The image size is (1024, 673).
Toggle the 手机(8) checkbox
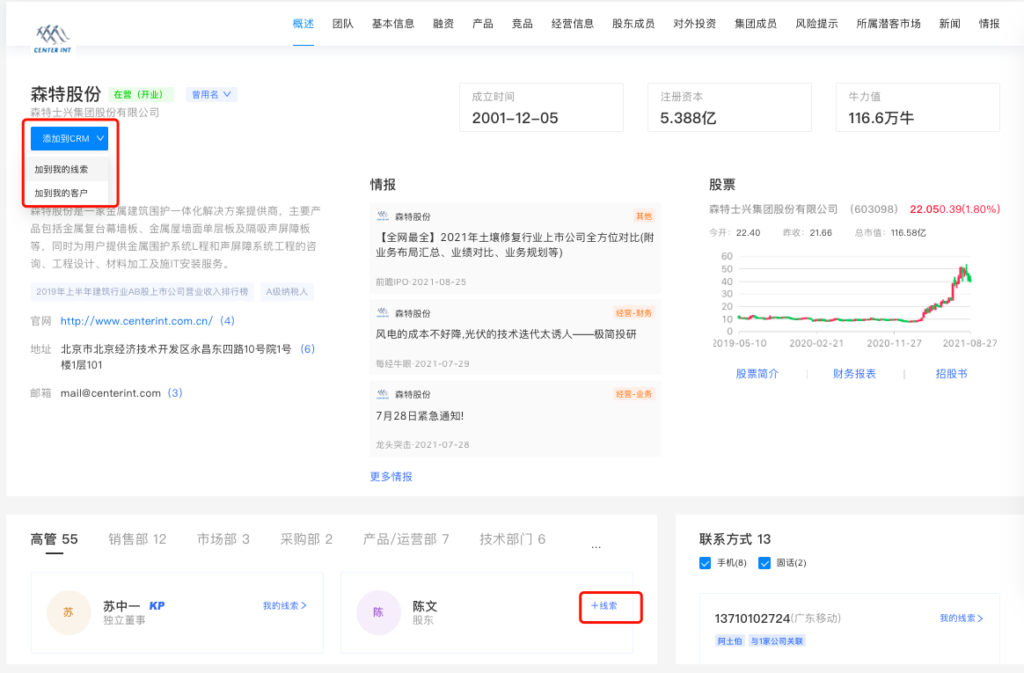[707, 563]
